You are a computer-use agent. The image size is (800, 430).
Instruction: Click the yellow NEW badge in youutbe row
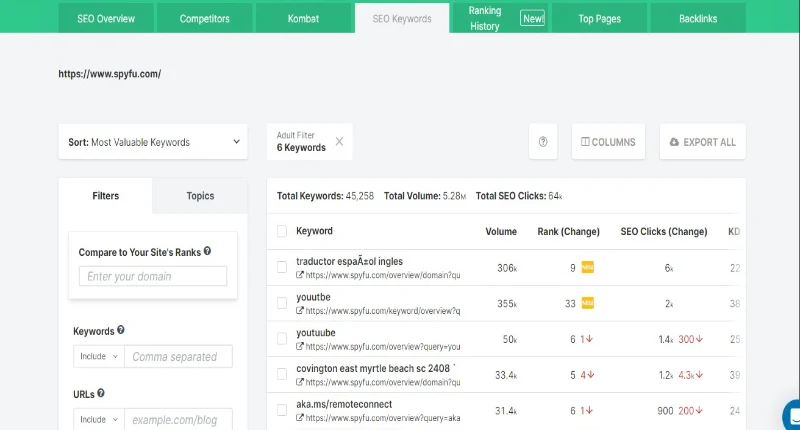click(x=587, y=303)
